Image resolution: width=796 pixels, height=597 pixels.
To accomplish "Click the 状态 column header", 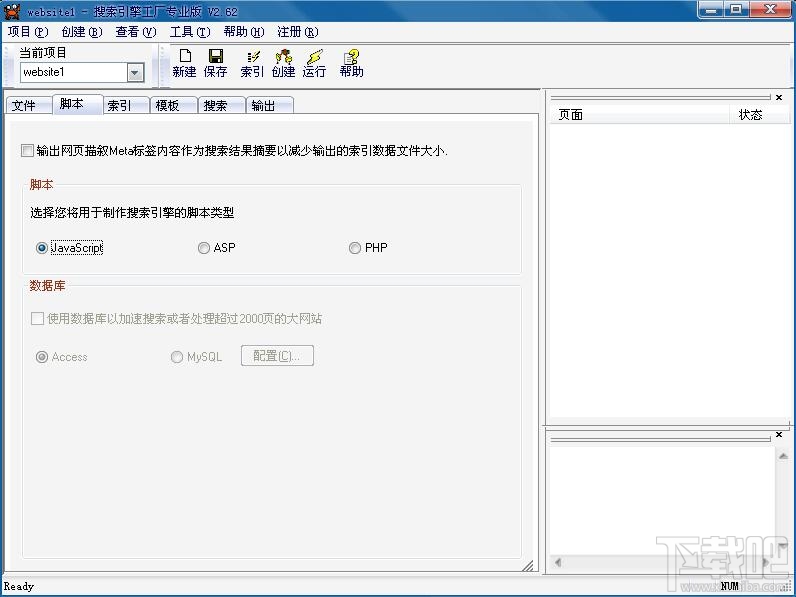I will pyautogui.click(x=759, y=115).
